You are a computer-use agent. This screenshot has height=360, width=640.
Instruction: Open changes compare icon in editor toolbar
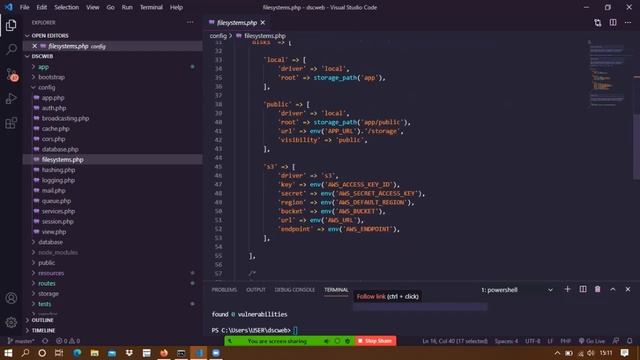click(x=598, y=22)
